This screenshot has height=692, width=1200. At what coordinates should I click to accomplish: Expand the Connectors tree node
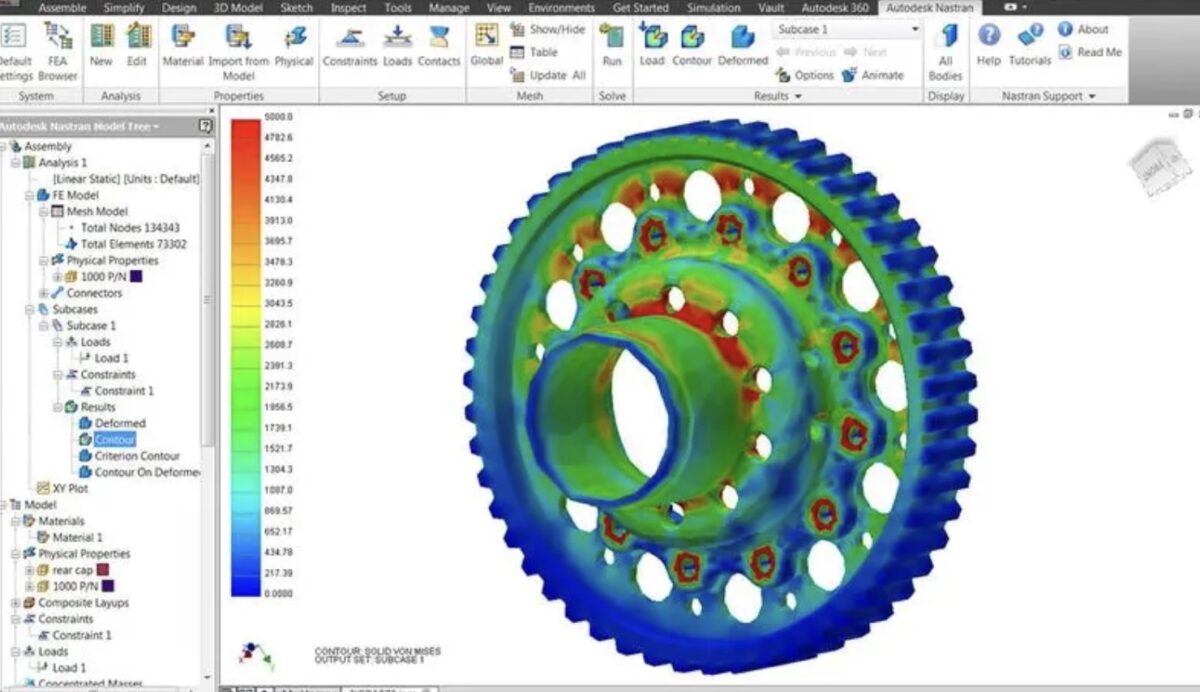coord(43,293)
